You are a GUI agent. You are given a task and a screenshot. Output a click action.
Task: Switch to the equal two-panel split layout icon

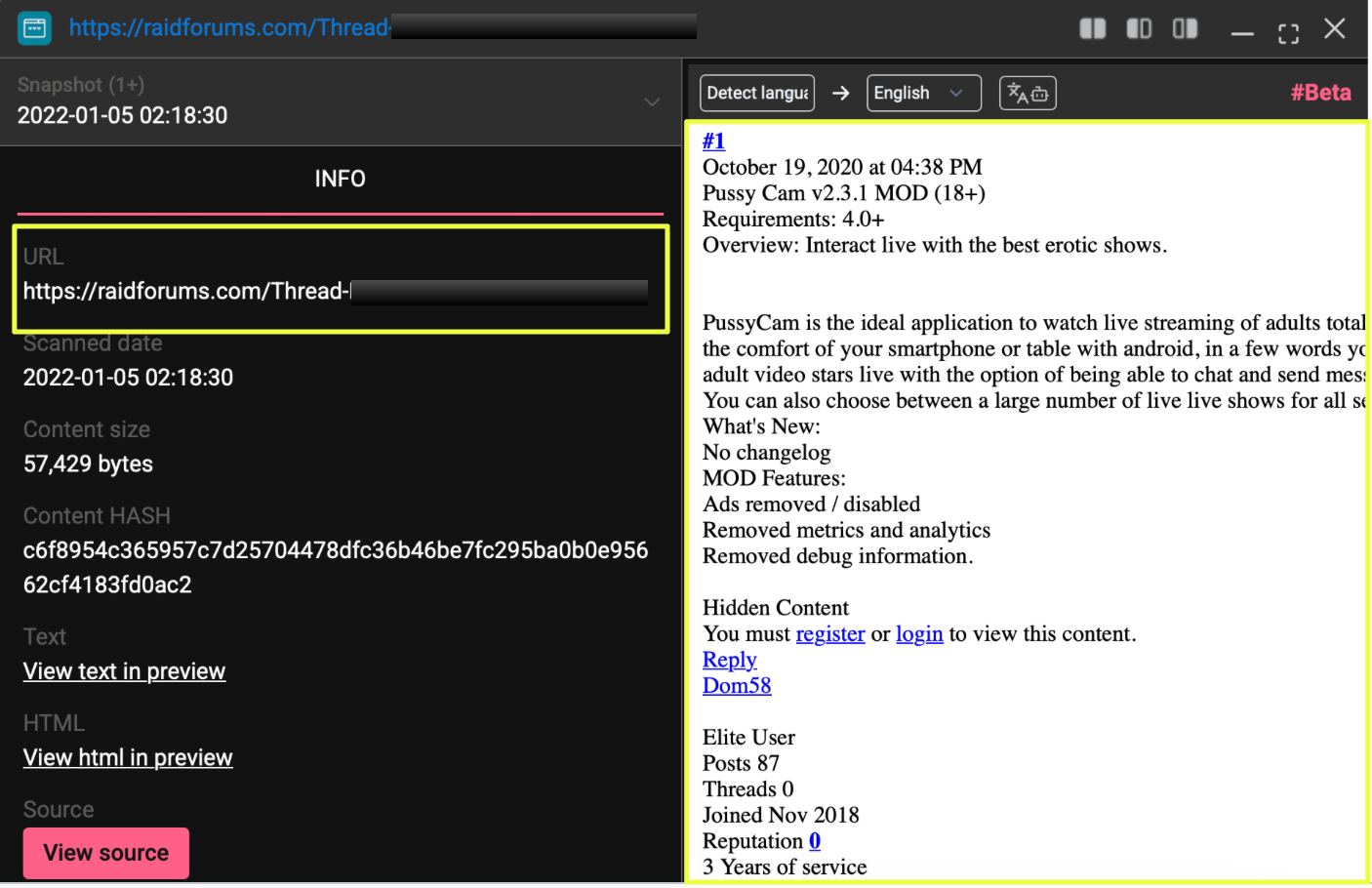[x=1092, y=29]
